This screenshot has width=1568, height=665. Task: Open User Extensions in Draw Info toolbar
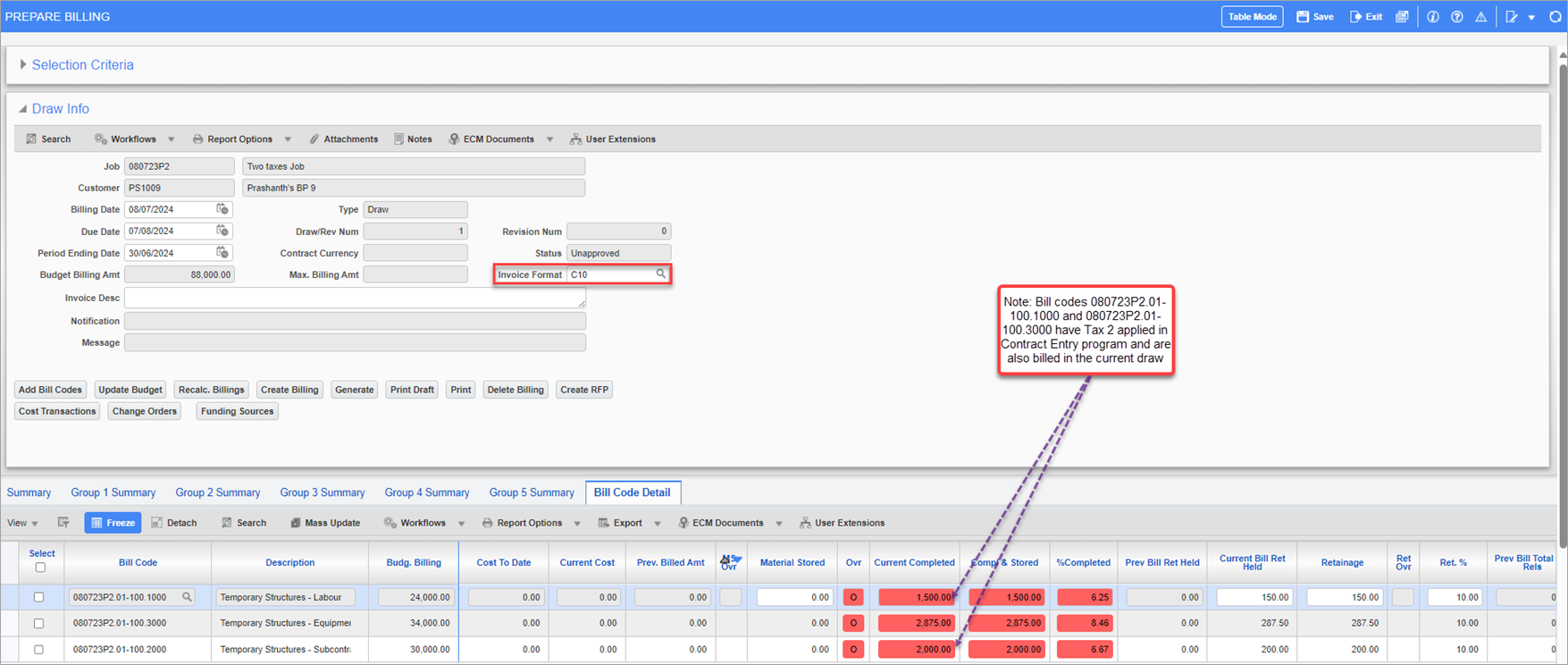click(613, 139)
